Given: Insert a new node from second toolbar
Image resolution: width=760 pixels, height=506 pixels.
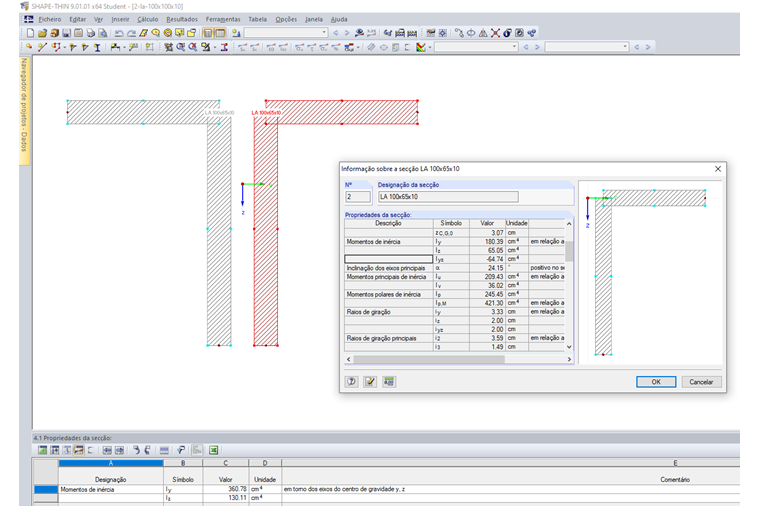Looking at the screenshot, I should 30,47.
